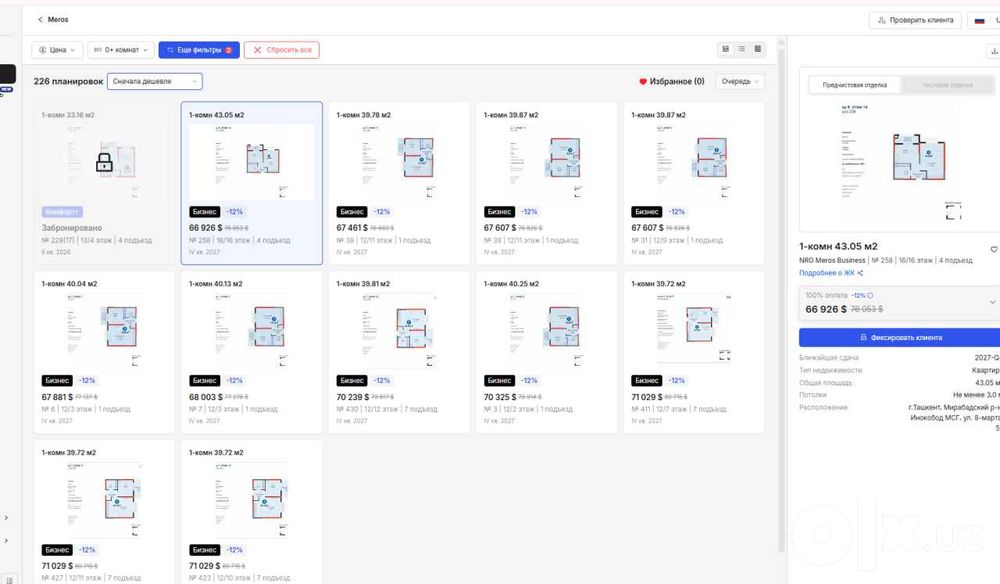
Task: Go back using the Meros arrow
Action: point(40,20)
